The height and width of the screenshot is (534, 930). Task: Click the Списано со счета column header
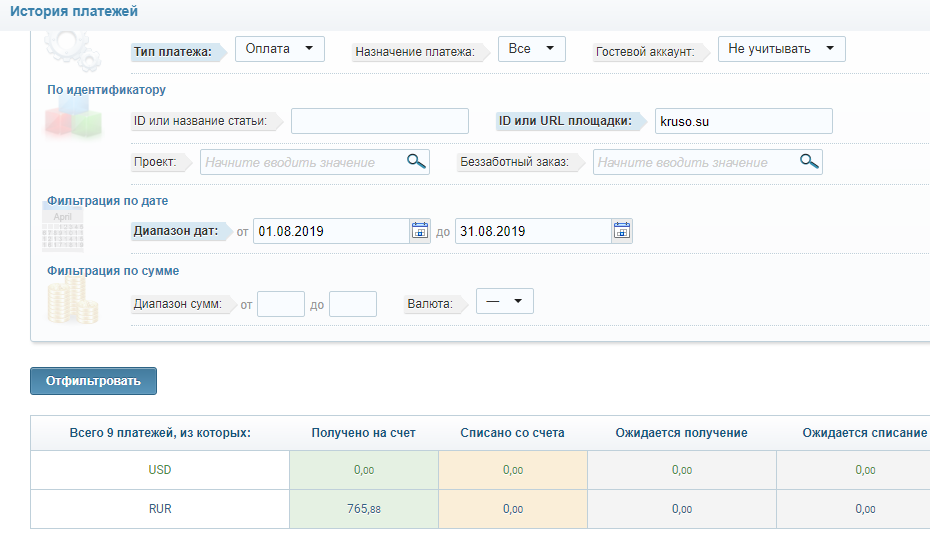pyautogui.click(x=512, y=433)
